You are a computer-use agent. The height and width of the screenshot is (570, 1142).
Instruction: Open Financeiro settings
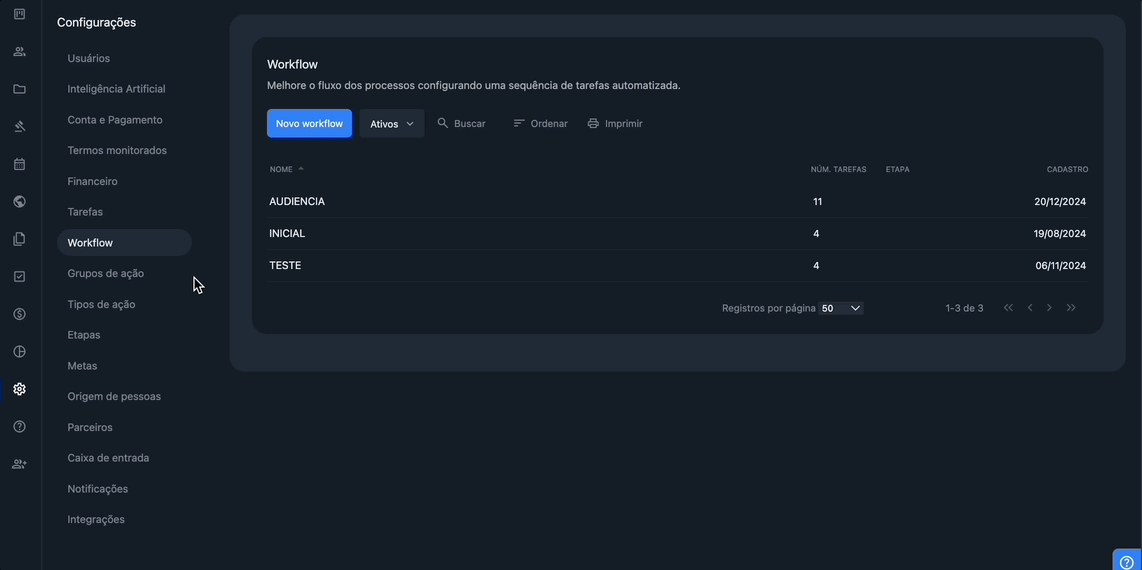(92, 181)
